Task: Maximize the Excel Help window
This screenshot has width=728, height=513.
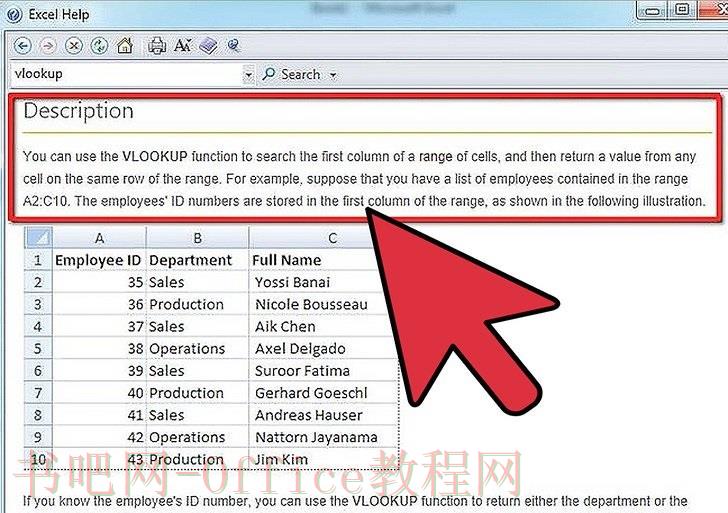Action: tap(682, 10)
